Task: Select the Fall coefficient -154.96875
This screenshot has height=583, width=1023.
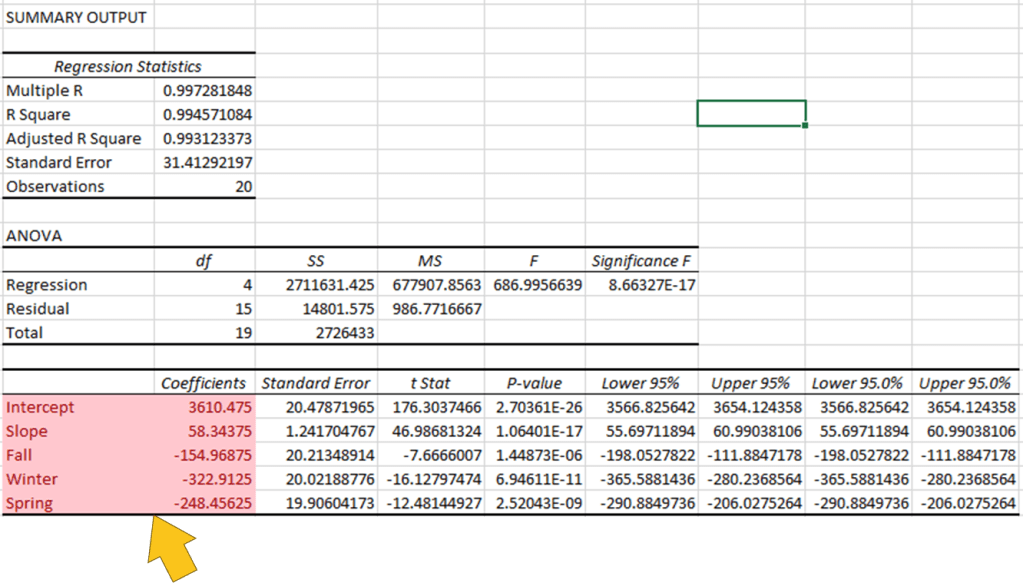Action: coord(209,455)
